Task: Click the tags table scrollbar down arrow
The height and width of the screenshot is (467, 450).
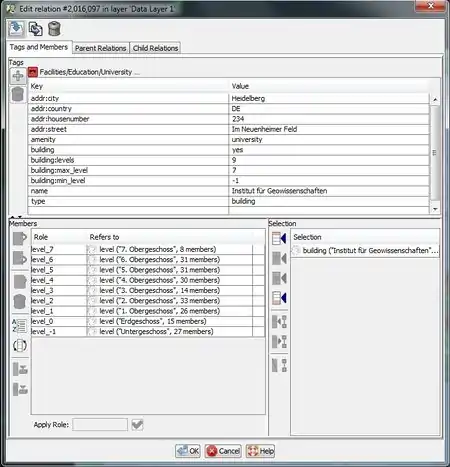Action: click(x=435, y=209)
